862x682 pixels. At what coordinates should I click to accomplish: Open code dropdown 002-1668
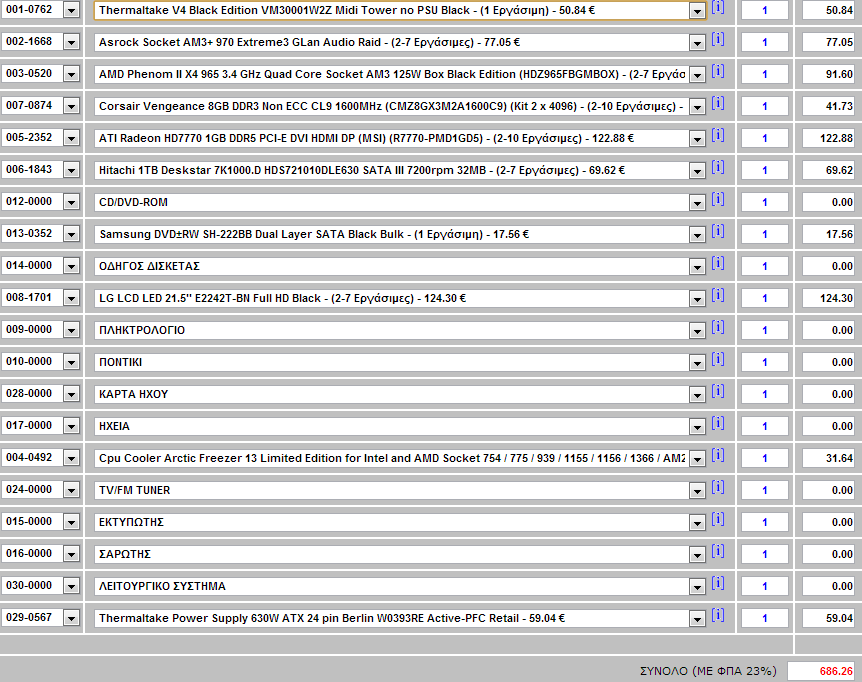pyautogui.click(x=71, y=42)
